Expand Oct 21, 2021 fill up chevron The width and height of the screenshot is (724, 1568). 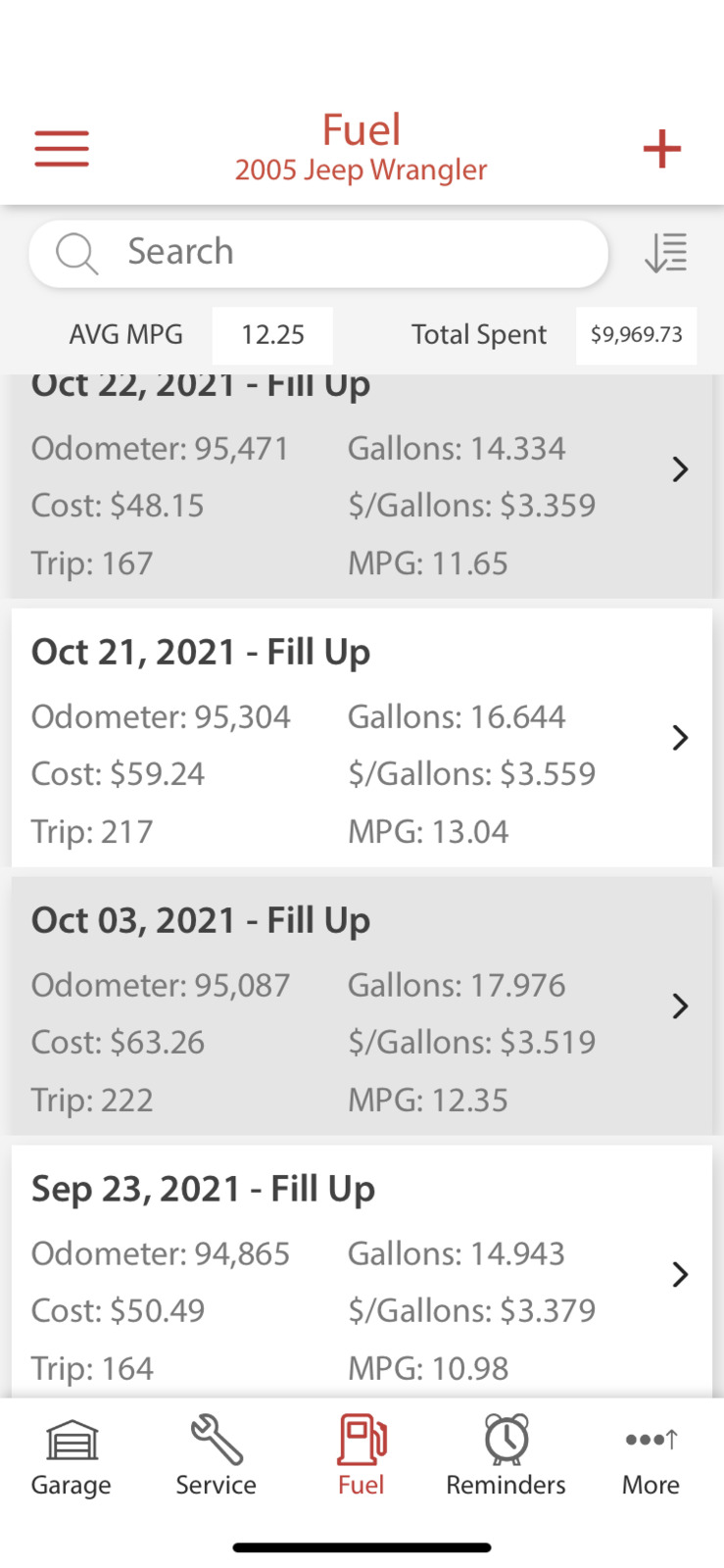coord(680,738)
